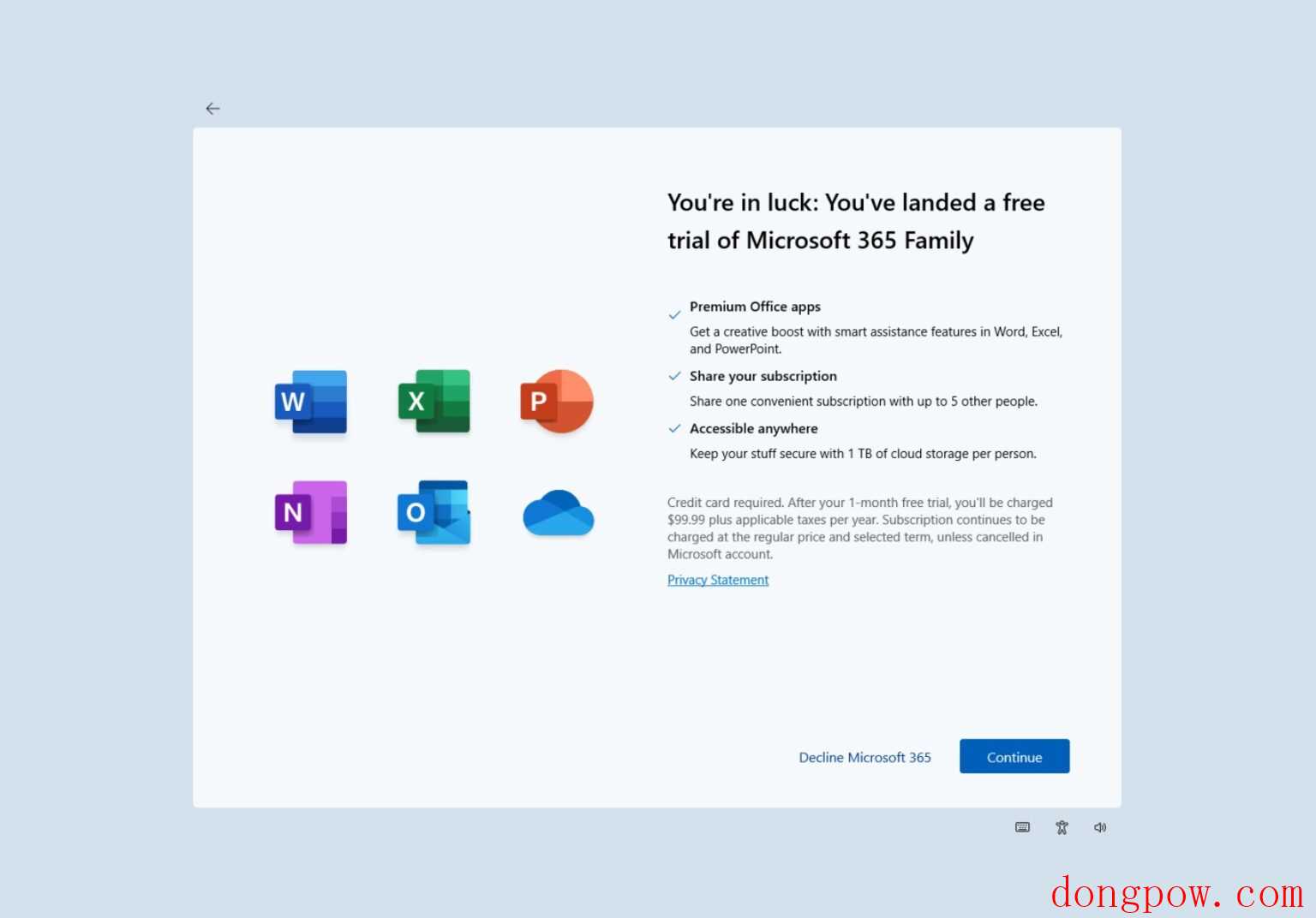This screenshot has height=918, width=1316.
Task: Click the Outlook app icon
Action: tap(434, 512)
